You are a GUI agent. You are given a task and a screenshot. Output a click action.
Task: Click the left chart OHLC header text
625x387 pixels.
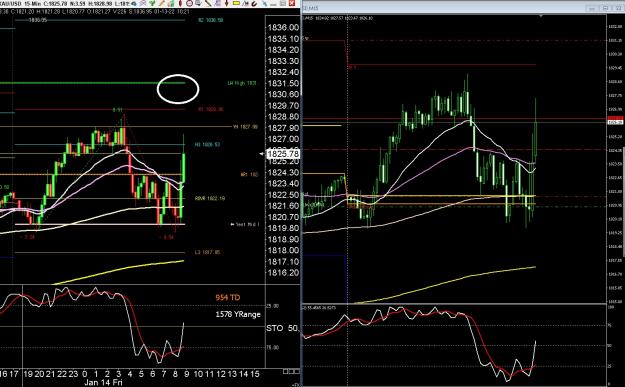click(95, 12)
